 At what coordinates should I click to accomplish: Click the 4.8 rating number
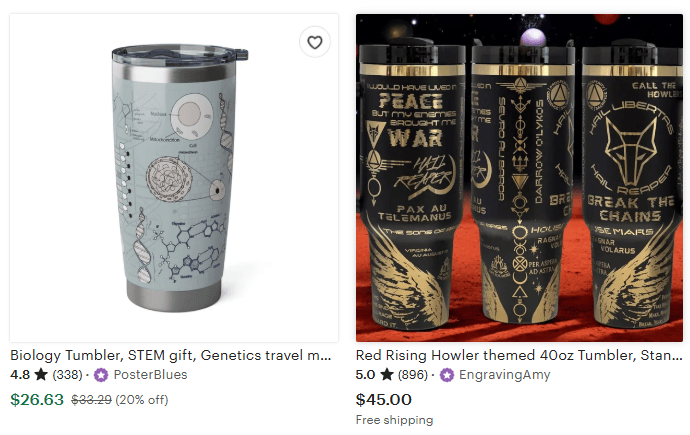20,375
